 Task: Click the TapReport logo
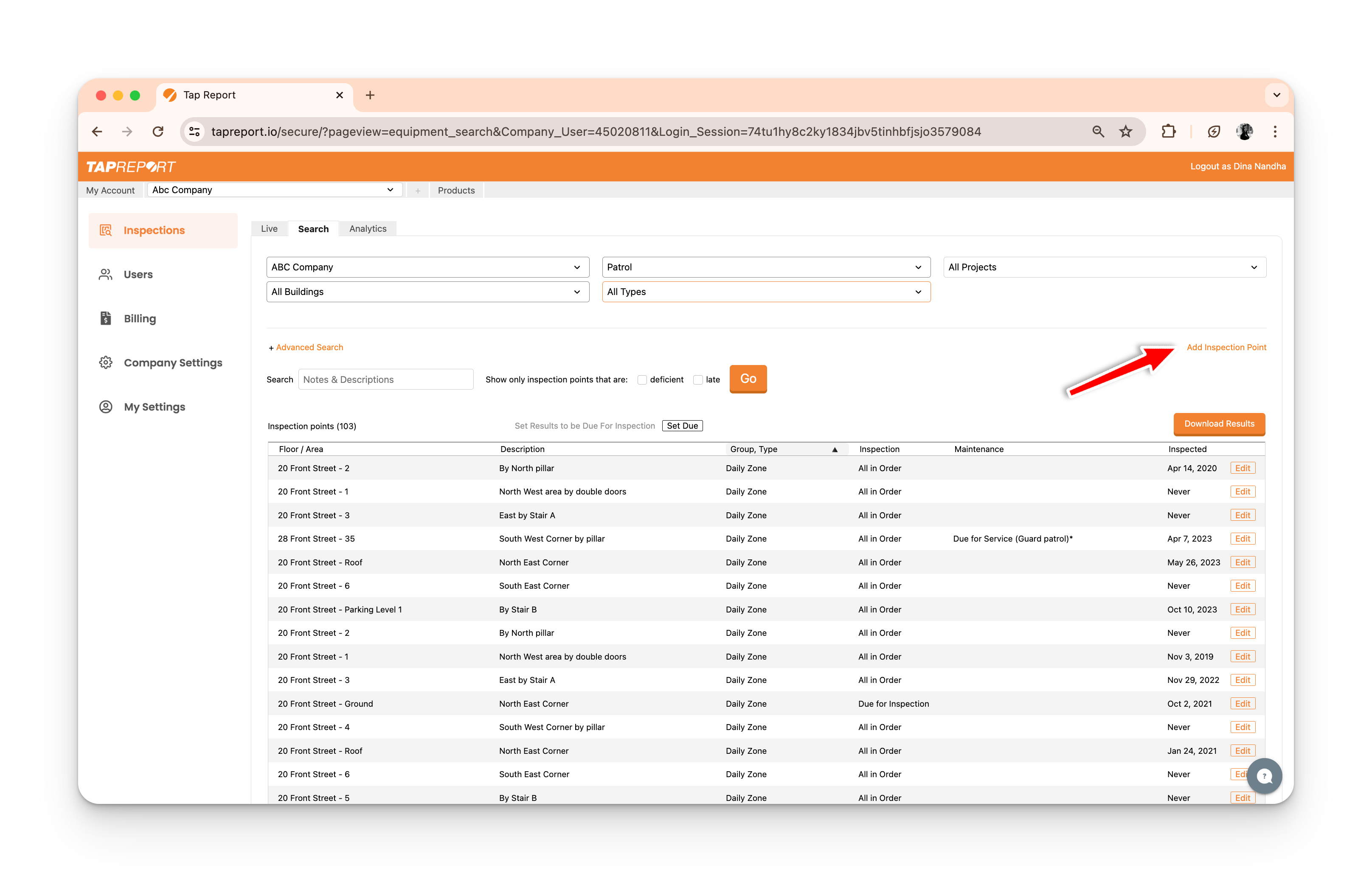click(x=131, y=167)
